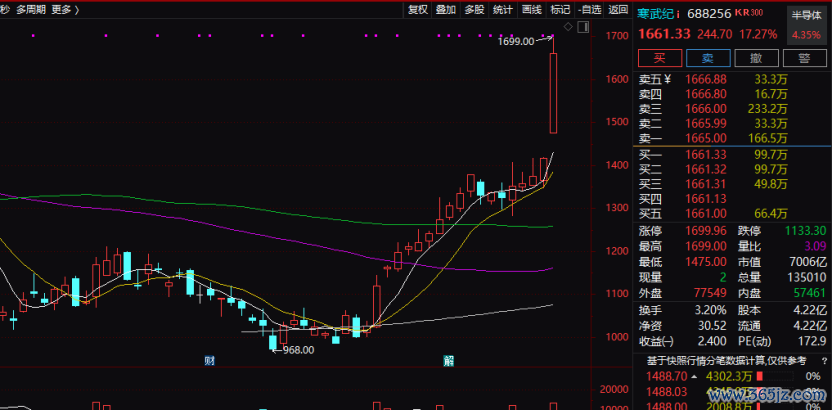
Task: Click the 20000 volume axis label
Action: point(613,390)
